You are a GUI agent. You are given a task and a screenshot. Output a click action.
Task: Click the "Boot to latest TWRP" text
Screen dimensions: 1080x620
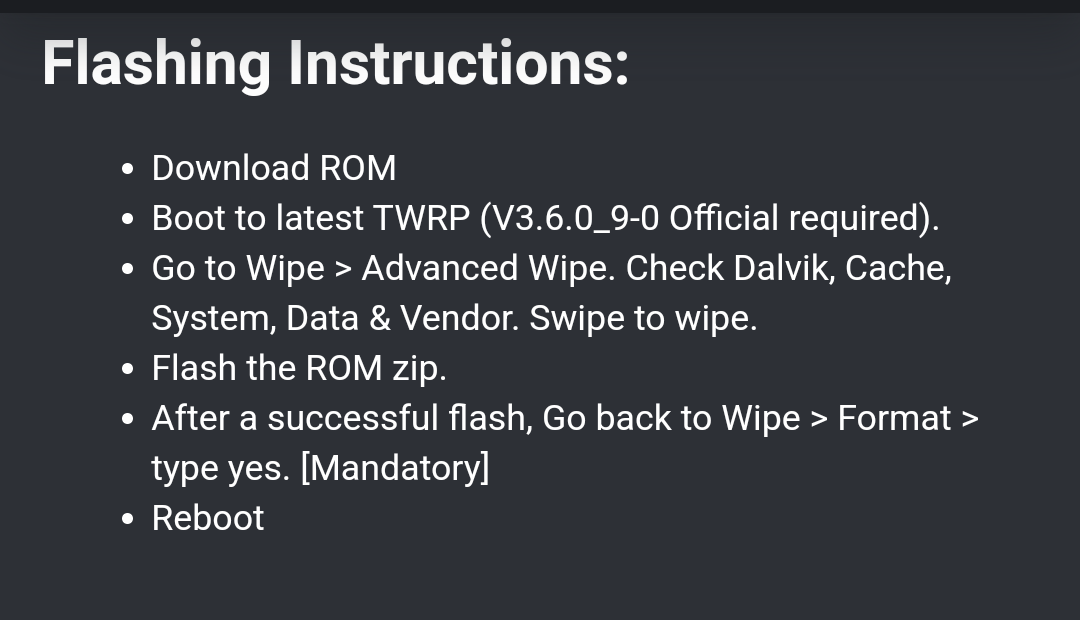click(311, 218)
